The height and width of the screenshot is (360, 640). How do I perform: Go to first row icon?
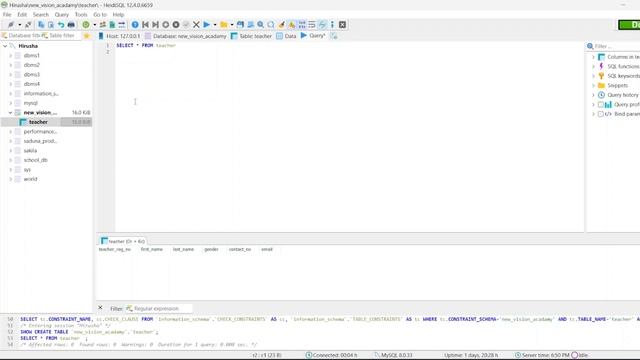tap(145, 25)
